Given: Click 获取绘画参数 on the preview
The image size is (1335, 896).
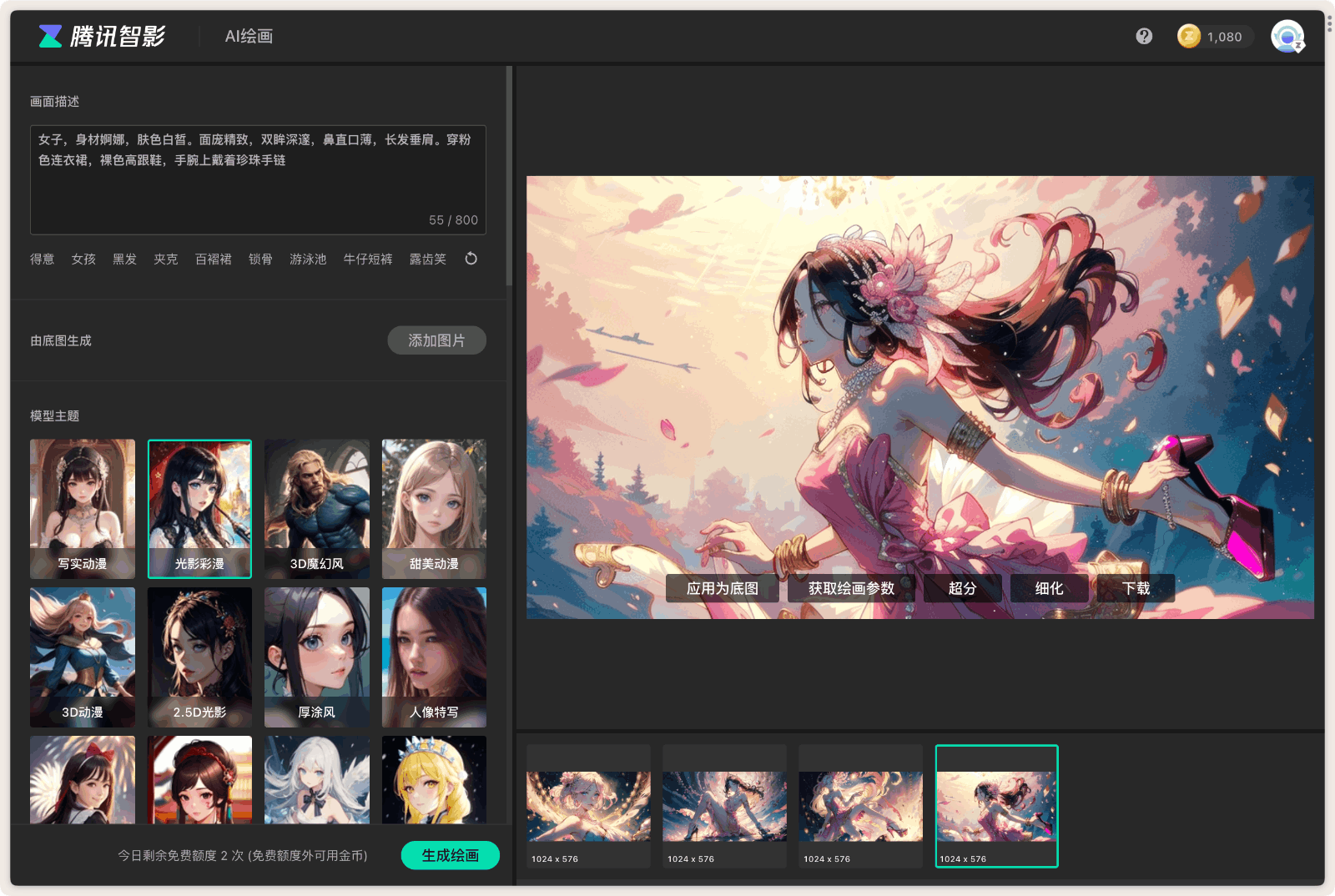Looking at the screenshot, I should tap(851, 588).
